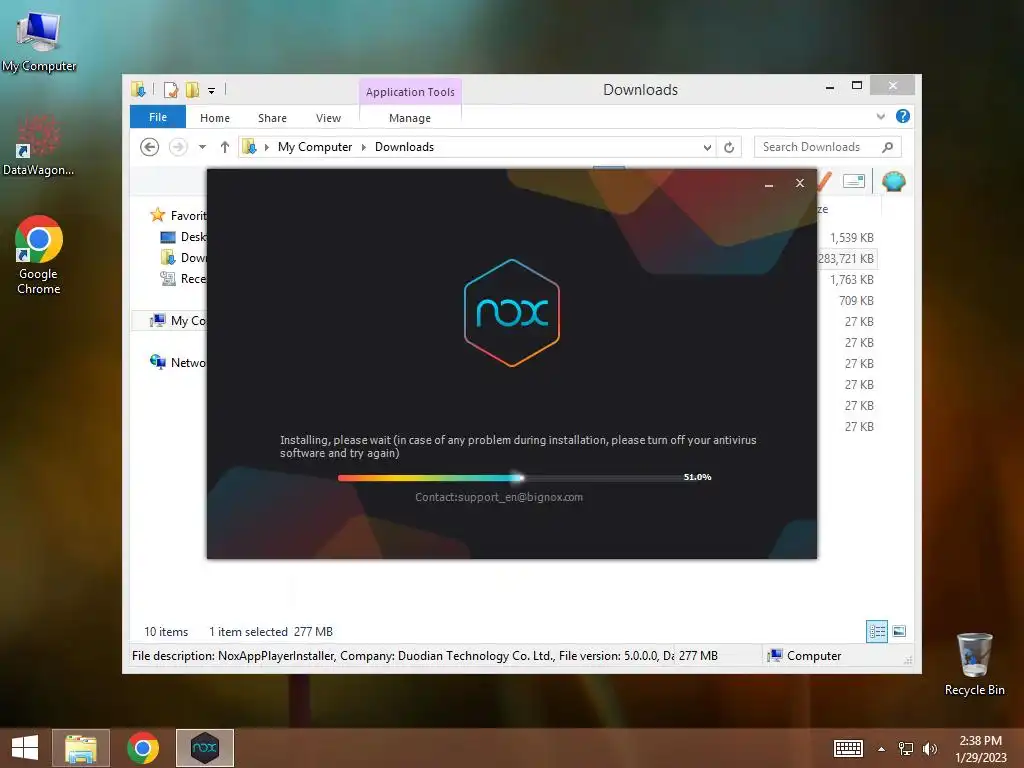
Task: Click the 1,539 KB file size cell
Action: [852, 238]
